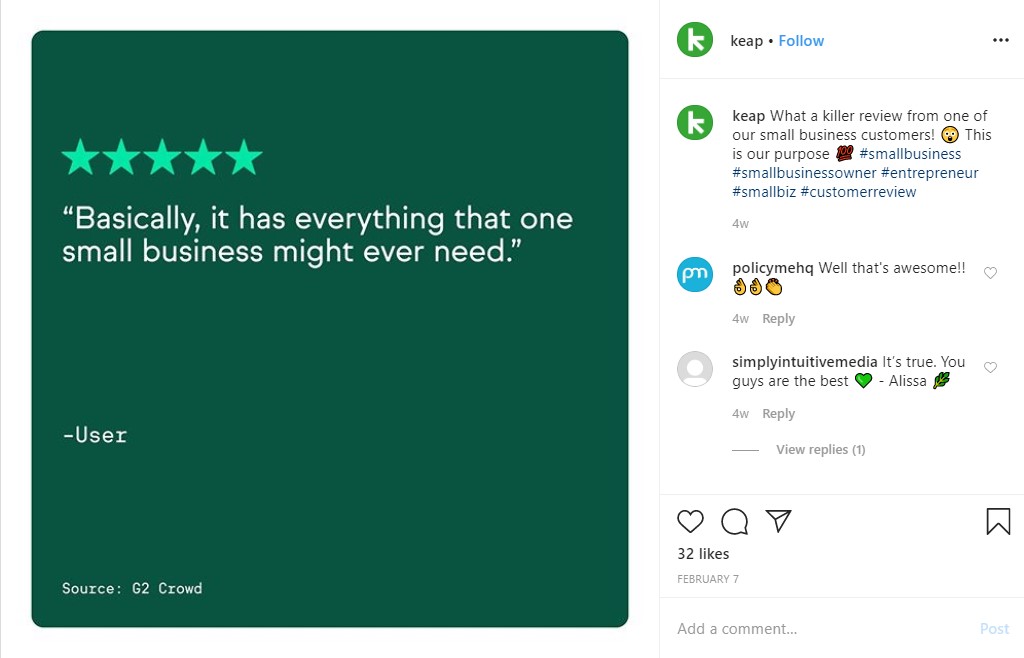Open the #smallbusinessowner hashtag

(804, 173)
